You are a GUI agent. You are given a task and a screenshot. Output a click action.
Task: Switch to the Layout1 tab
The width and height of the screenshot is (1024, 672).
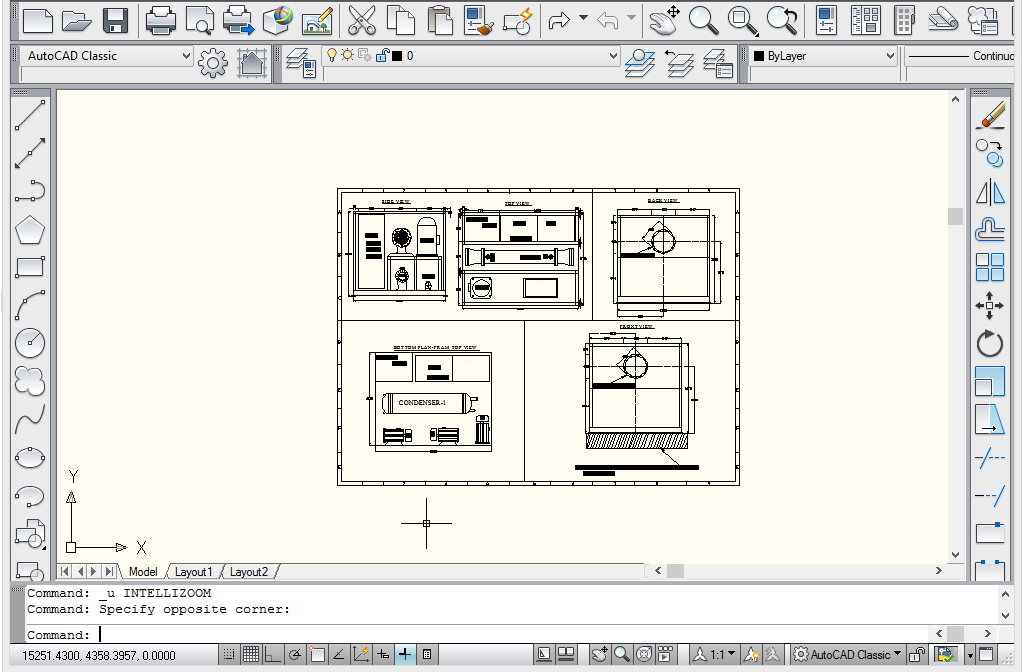point(193,572)
